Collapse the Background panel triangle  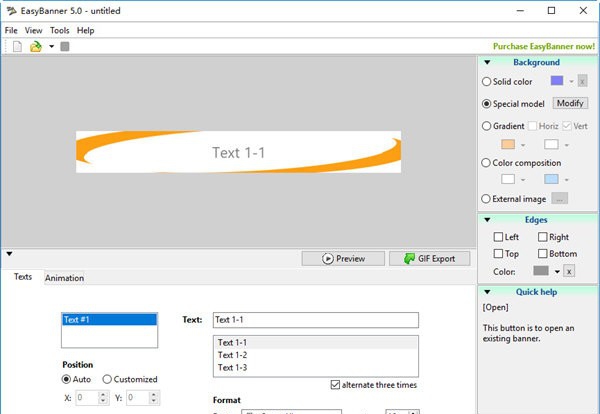[x=488, y=62]
